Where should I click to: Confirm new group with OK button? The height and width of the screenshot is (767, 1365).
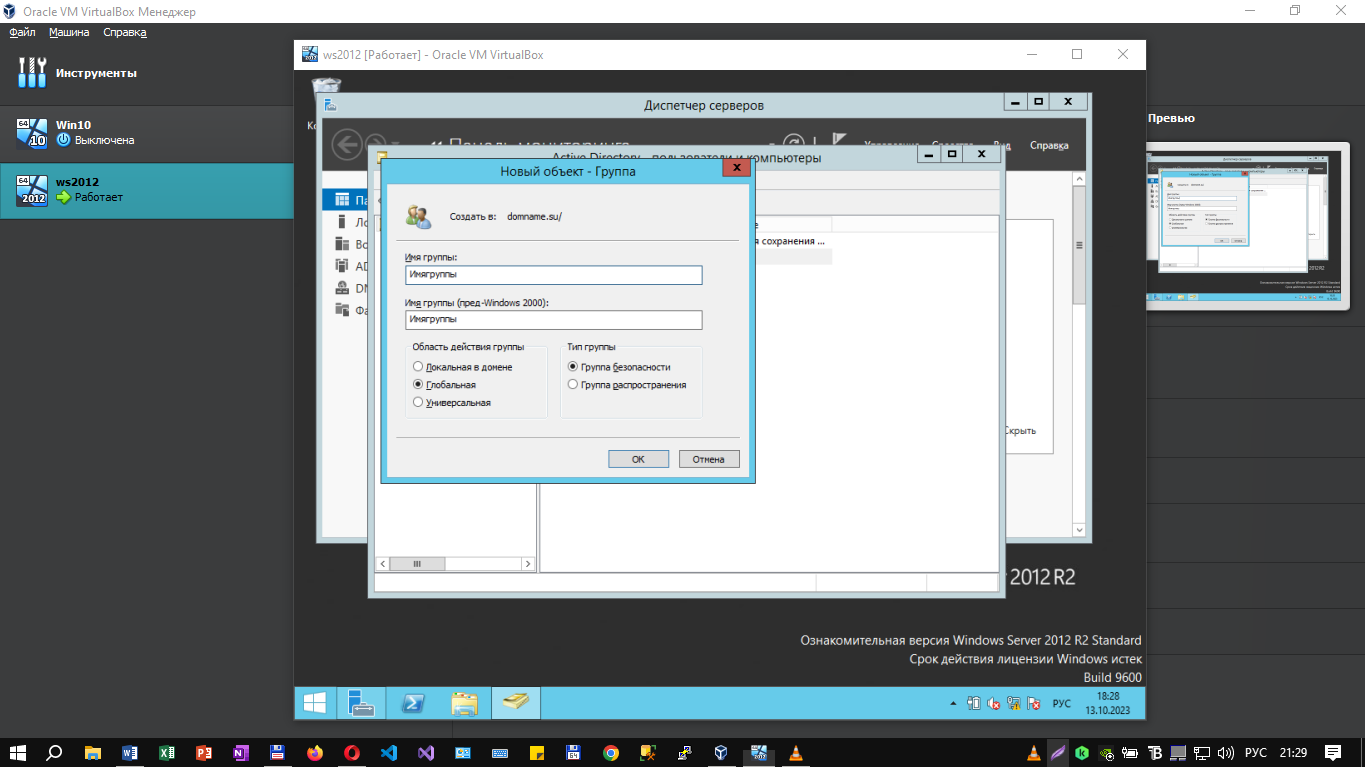[x=638, y=459]
